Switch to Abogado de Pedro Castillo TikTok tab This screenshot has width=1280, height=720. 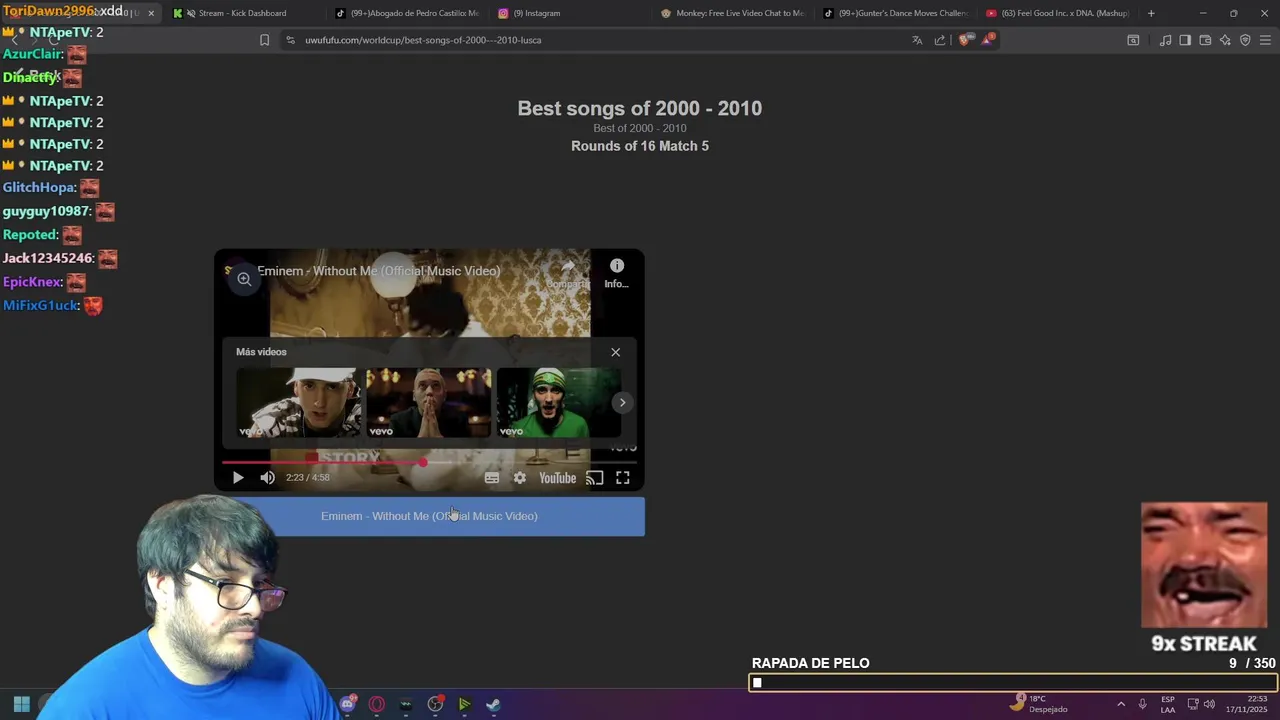(x=410, y=13)
